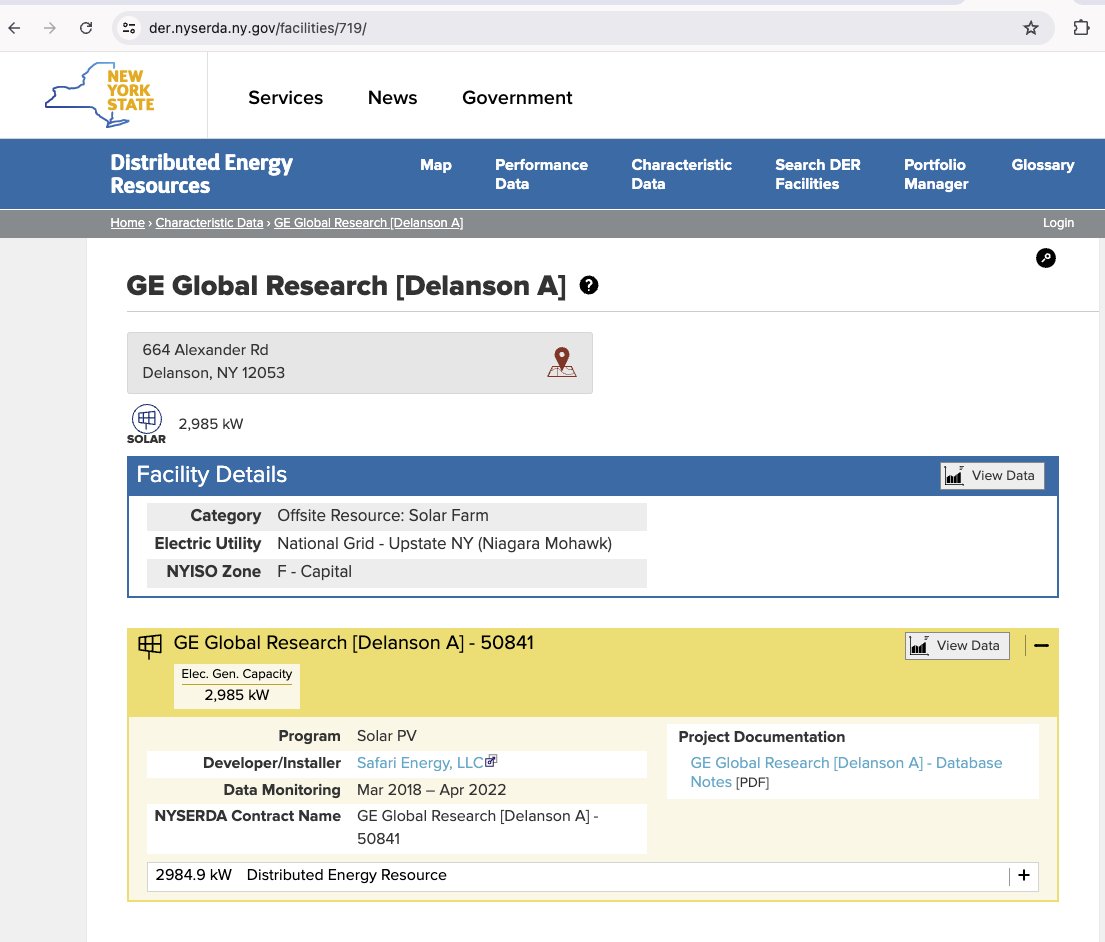Click the Elec. Gen. Capacity 2,985 kW box
1105x942 pixels.
237,686
